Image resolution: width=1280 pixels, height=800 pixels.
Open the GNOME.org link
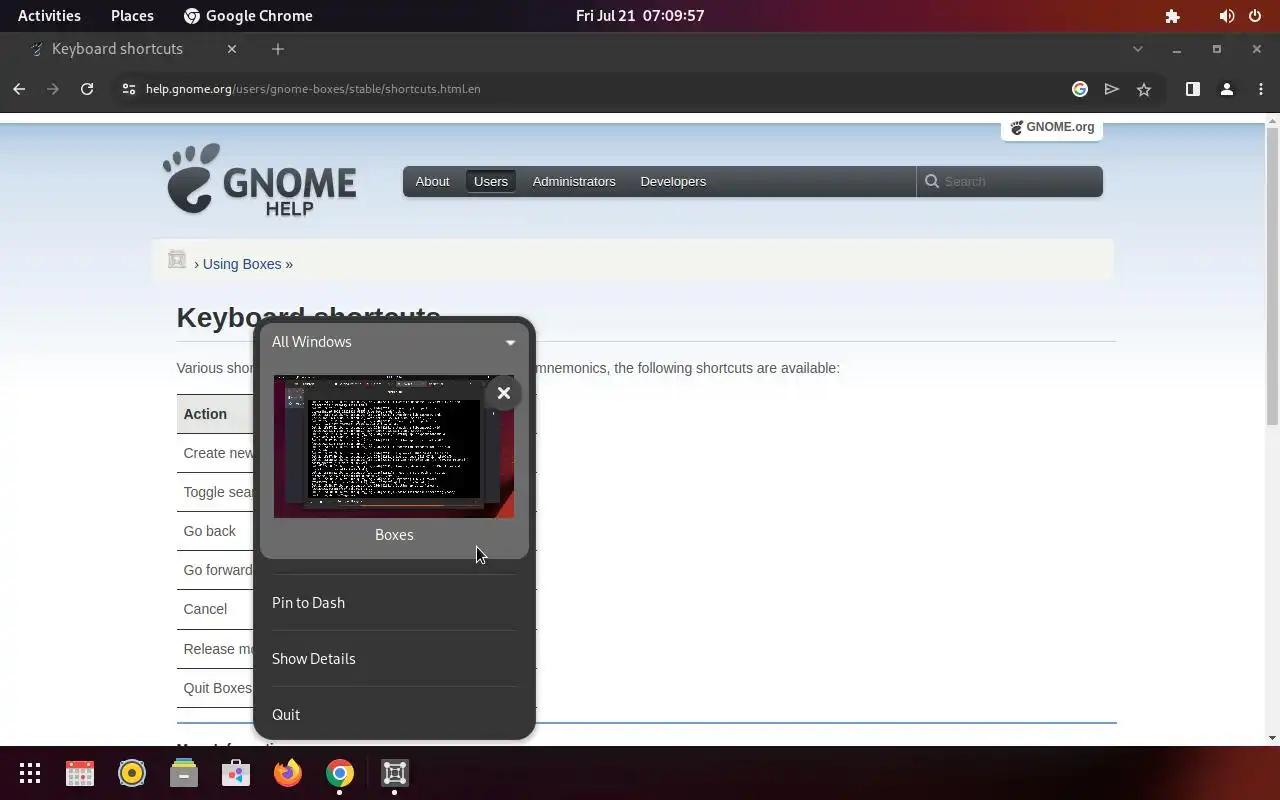click(1052, 127)
